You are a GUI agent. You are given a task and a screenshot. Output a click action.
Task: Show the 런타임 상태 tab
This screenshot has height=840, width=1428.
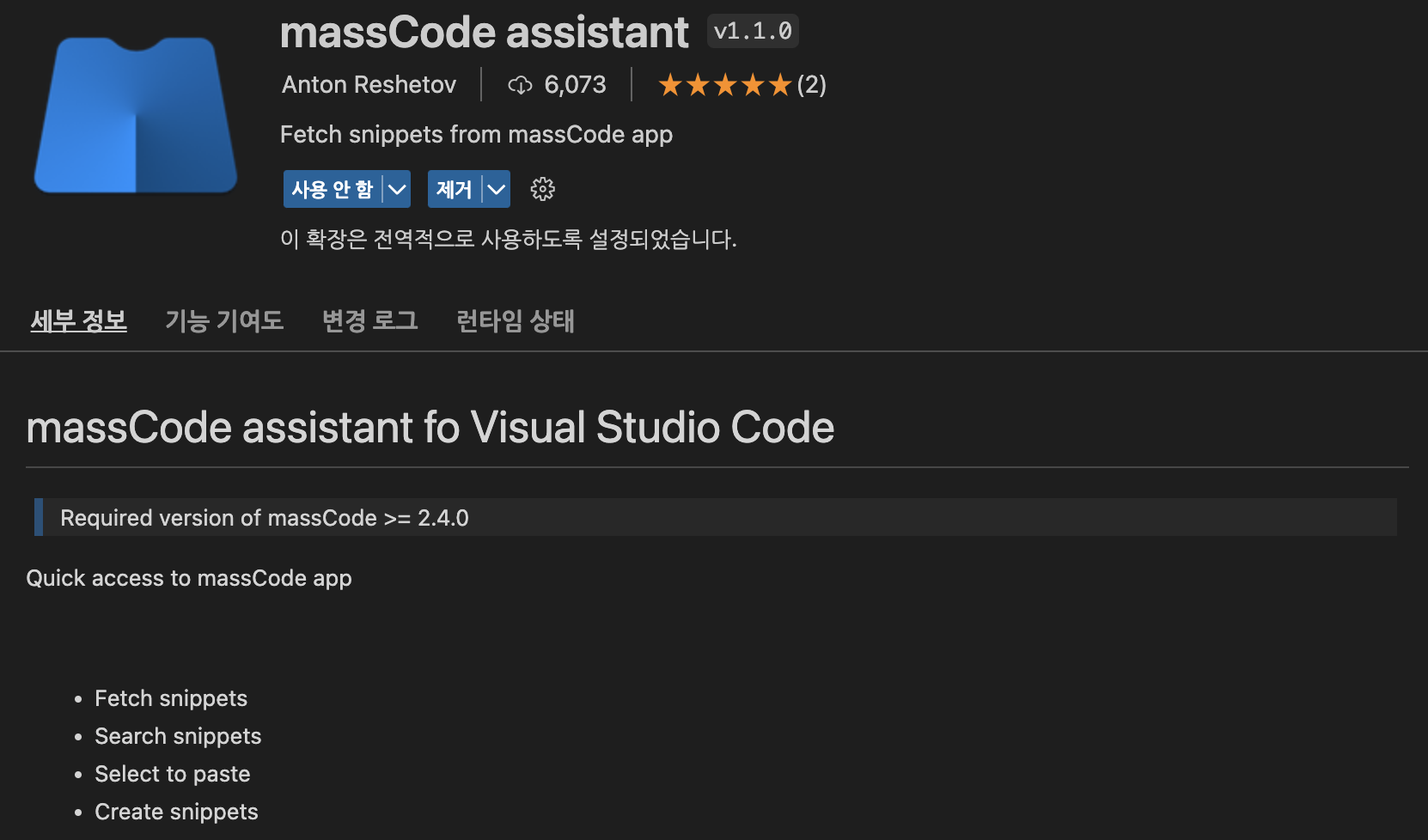point(515,320)
